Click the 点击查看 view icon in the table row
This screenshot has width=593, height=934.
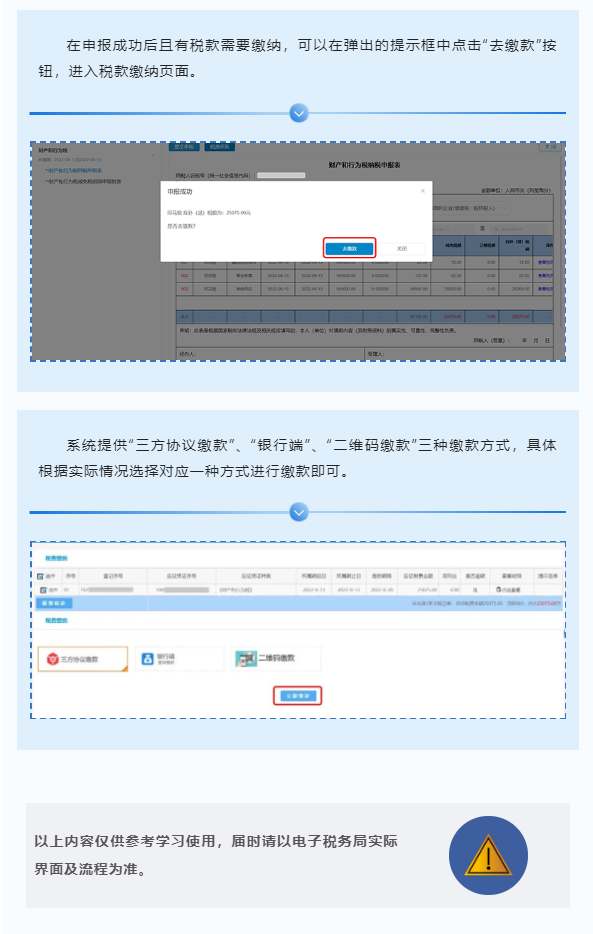coord(499,590)
